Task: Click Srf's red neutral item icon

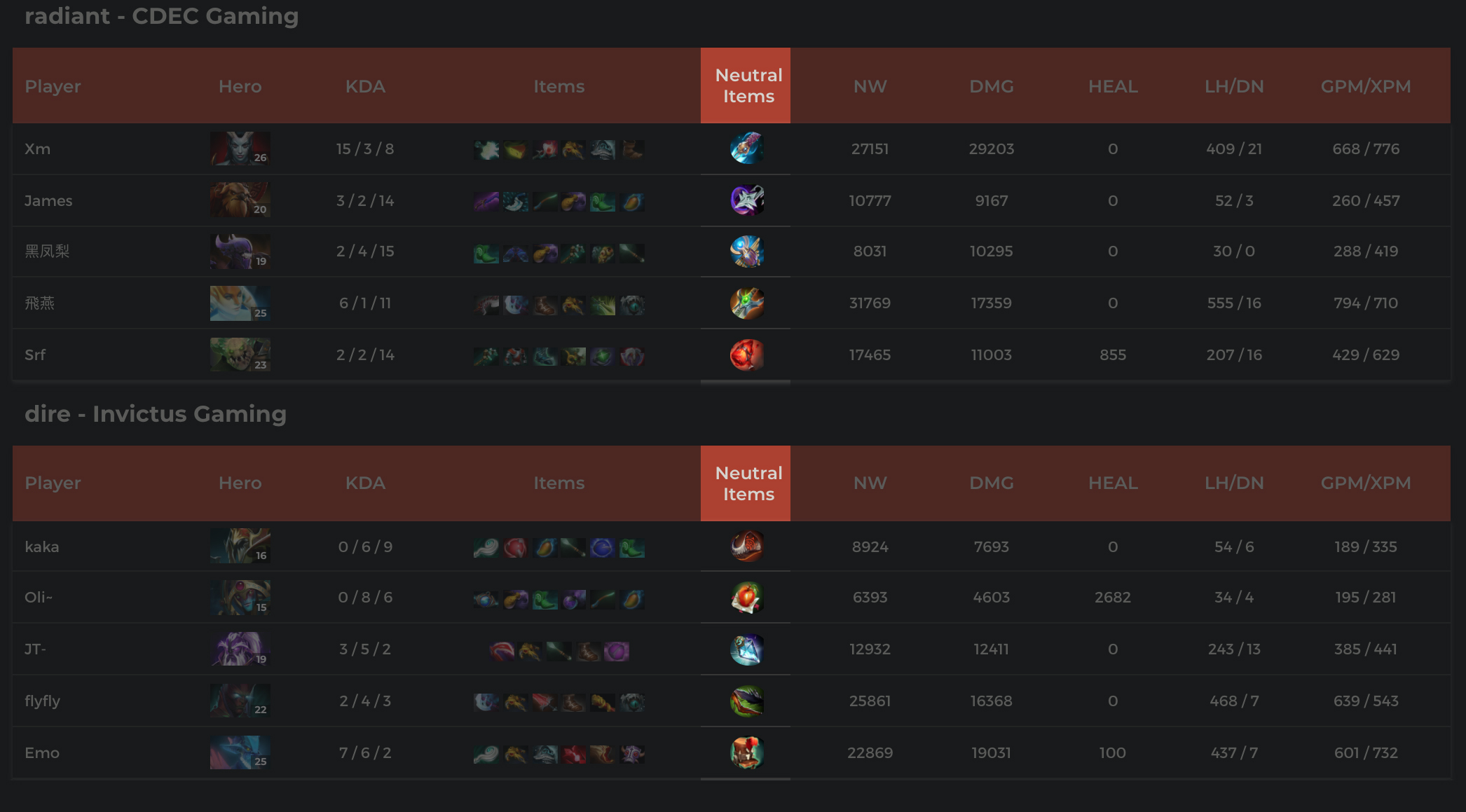Action: pyautogui.click(x=746, y=355)
